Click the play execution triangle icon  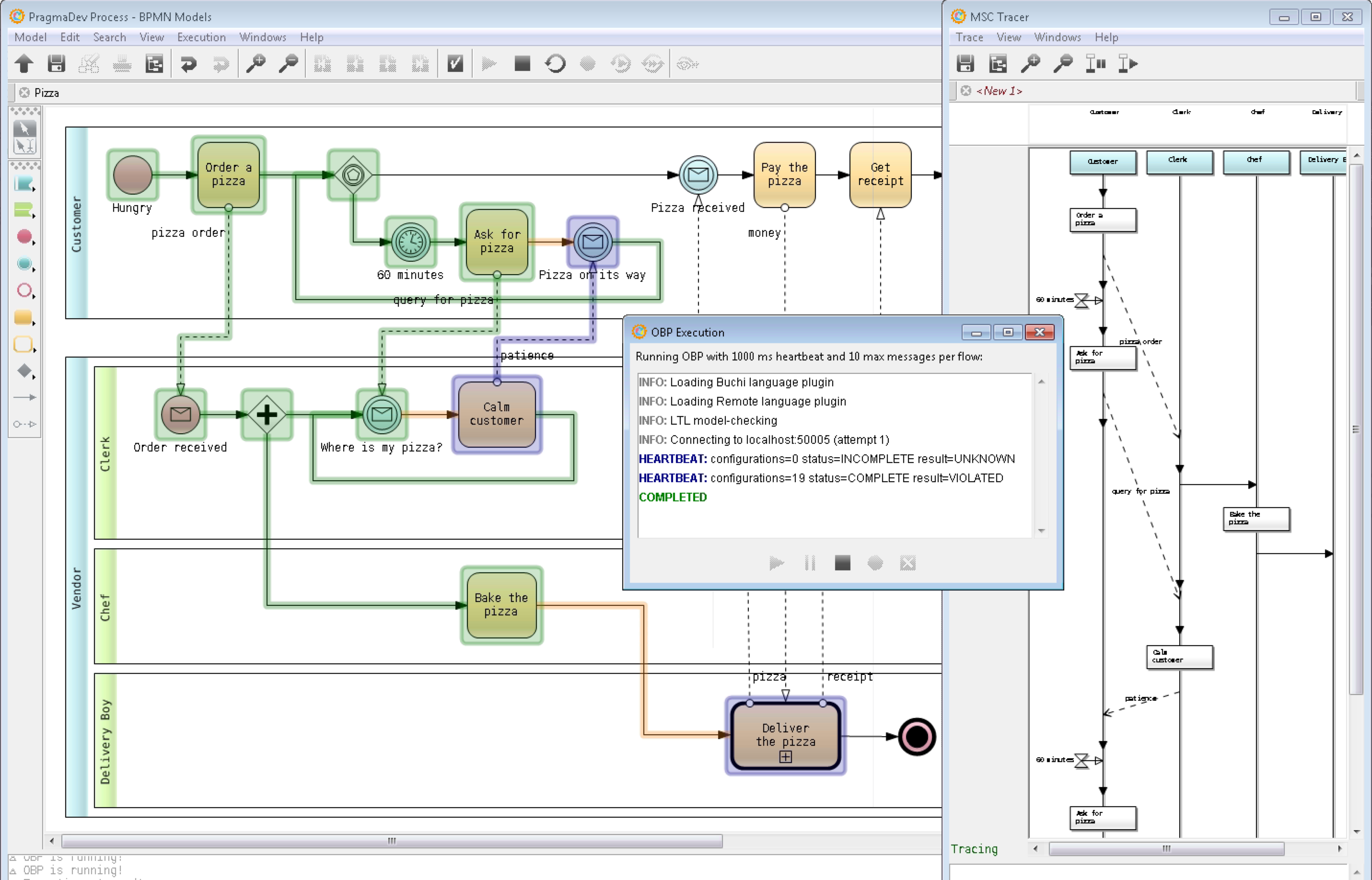pos(489,64)
